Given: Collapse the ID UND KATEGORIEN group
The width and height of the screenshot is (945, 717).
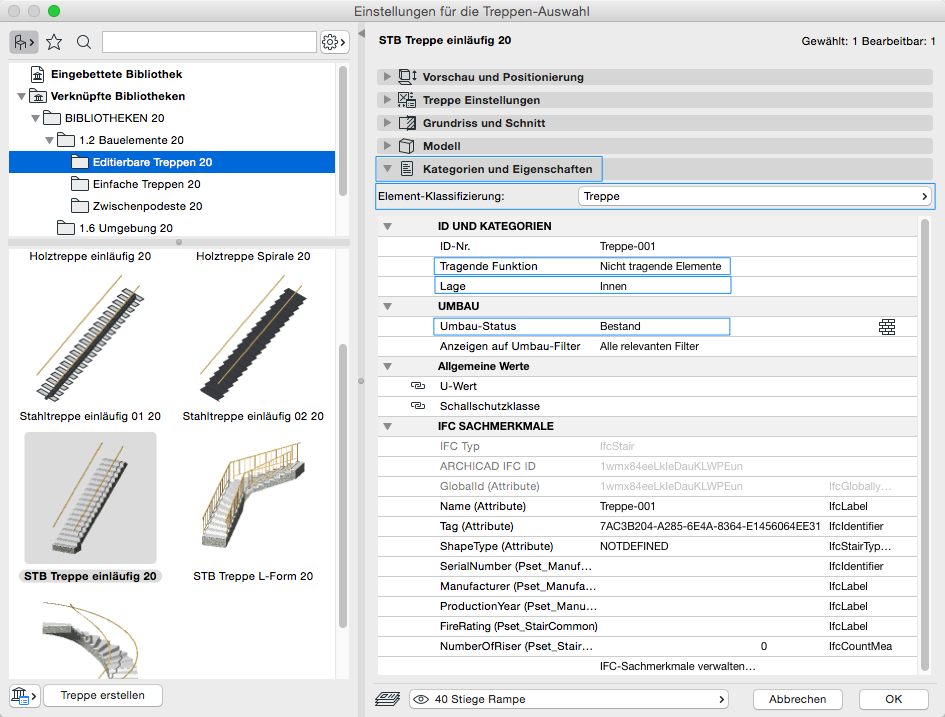Looking at the screenshot, I should coord(388,227).
